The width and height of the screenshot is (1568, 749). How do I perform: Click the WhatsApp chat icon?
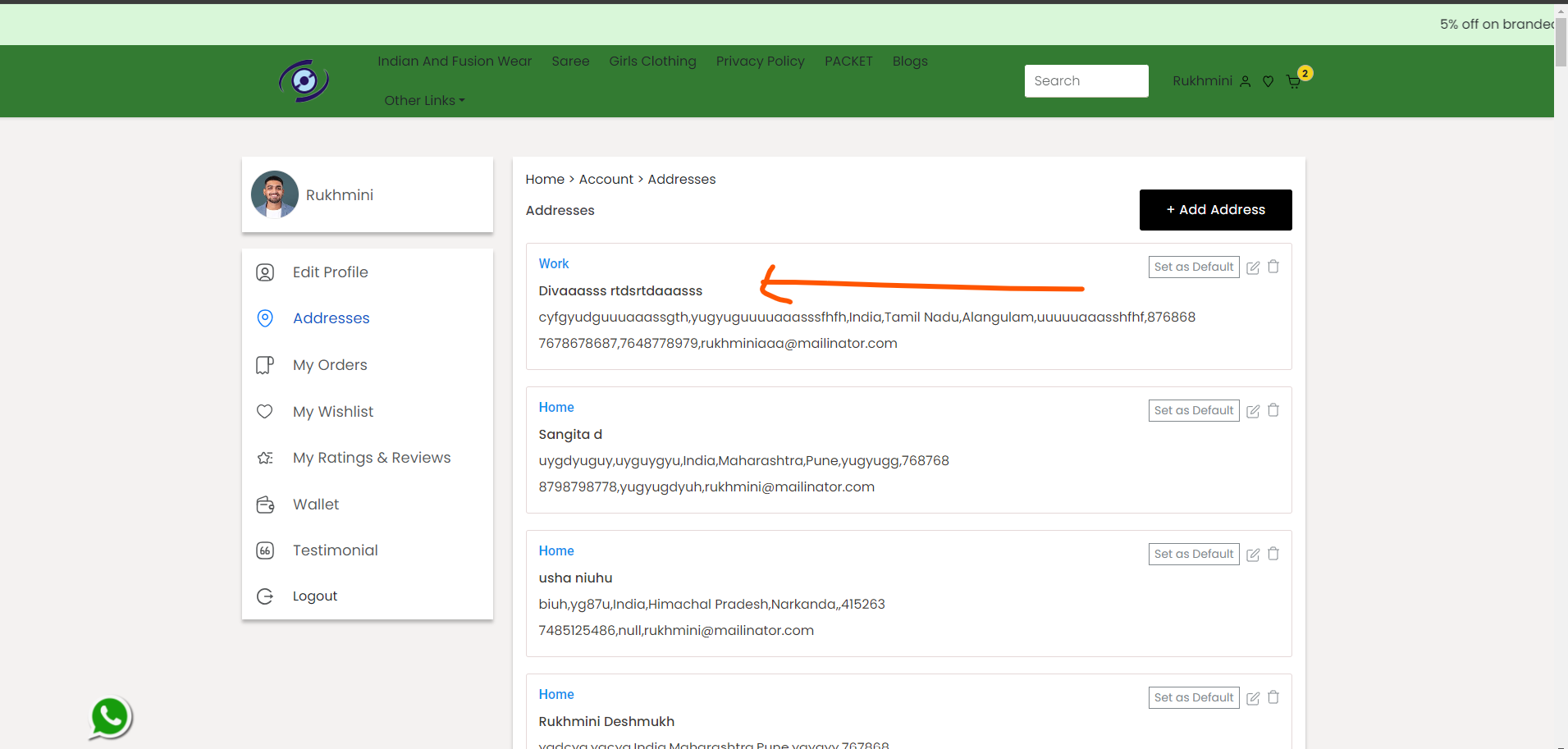point(110,718)
